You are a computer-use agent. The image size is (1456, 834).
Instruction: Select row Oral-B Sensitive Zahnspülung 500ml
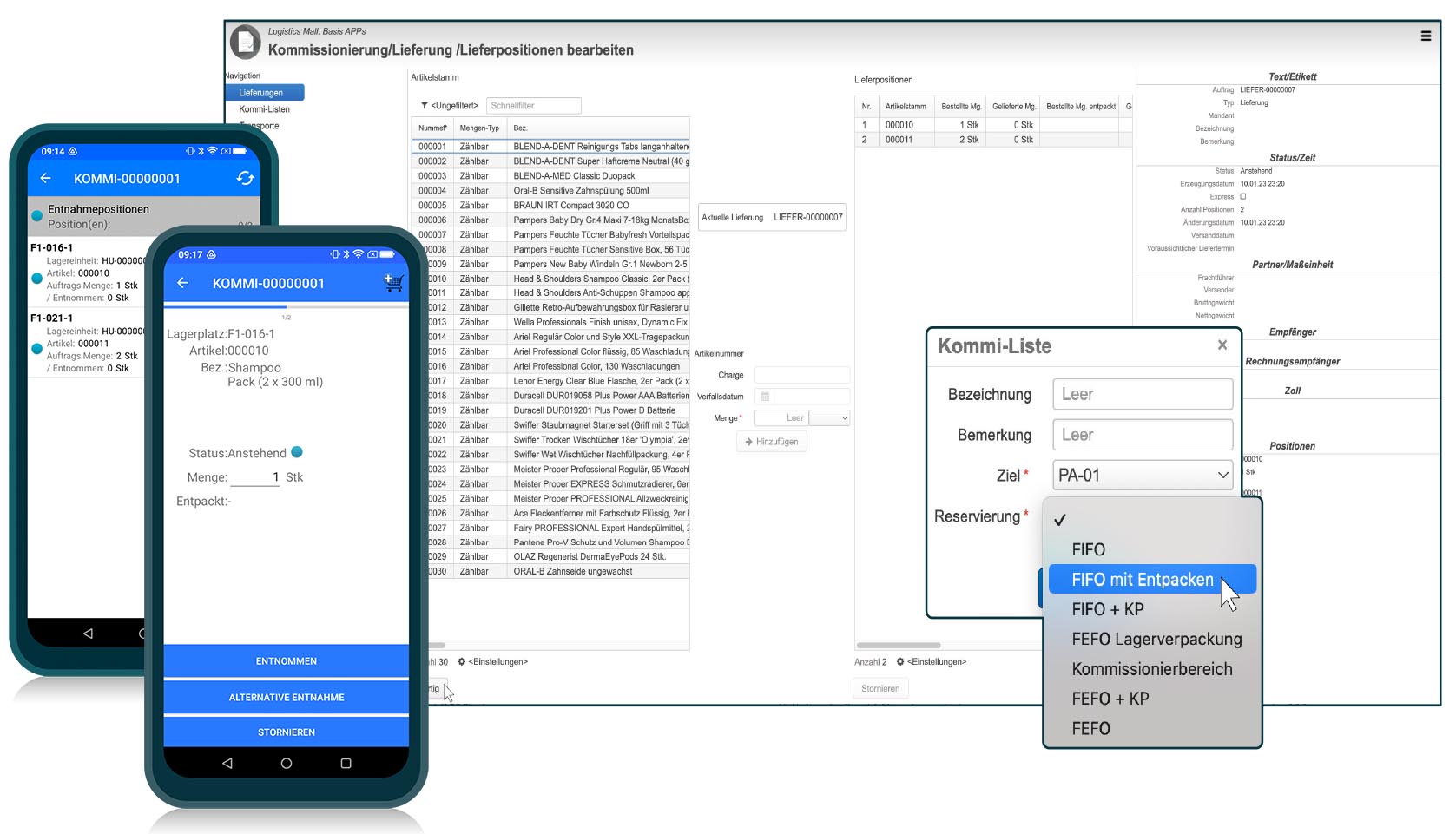tap(550, 191)
